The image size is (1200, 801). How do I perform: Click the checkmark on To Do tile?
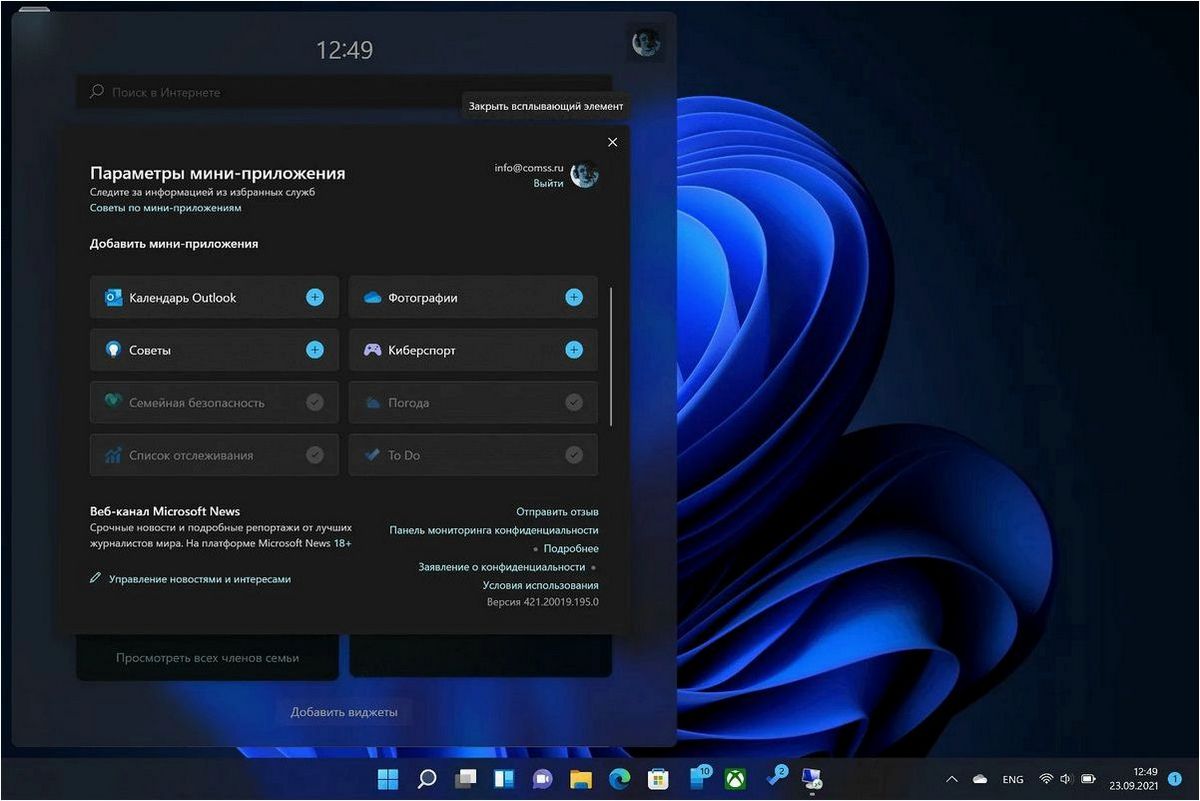pyautogui.click(x=574, y=455)
